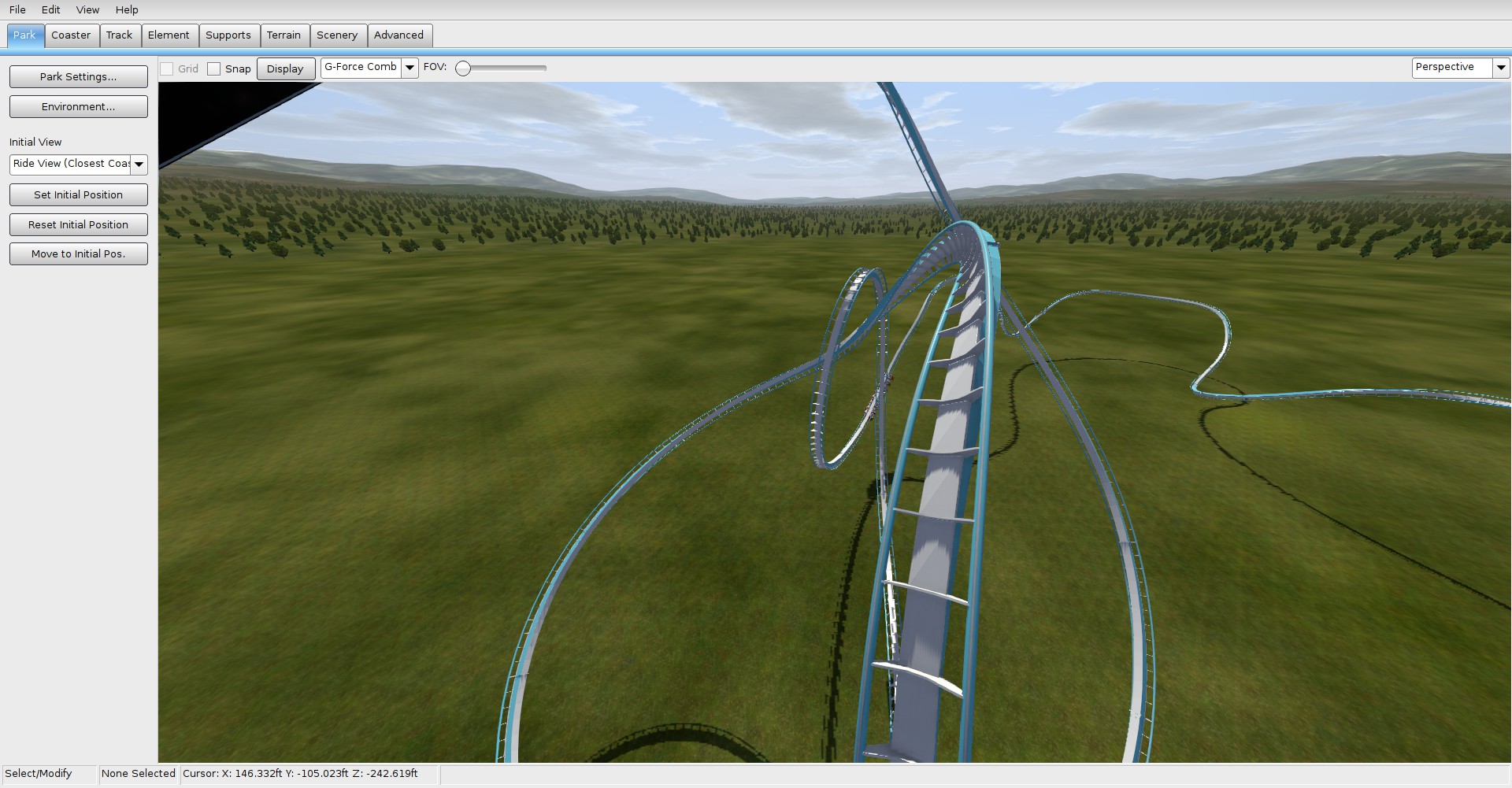Screen dimensions: 1512x788
Task: Open the Perspective view dropdown
Action: point(1501,68)
